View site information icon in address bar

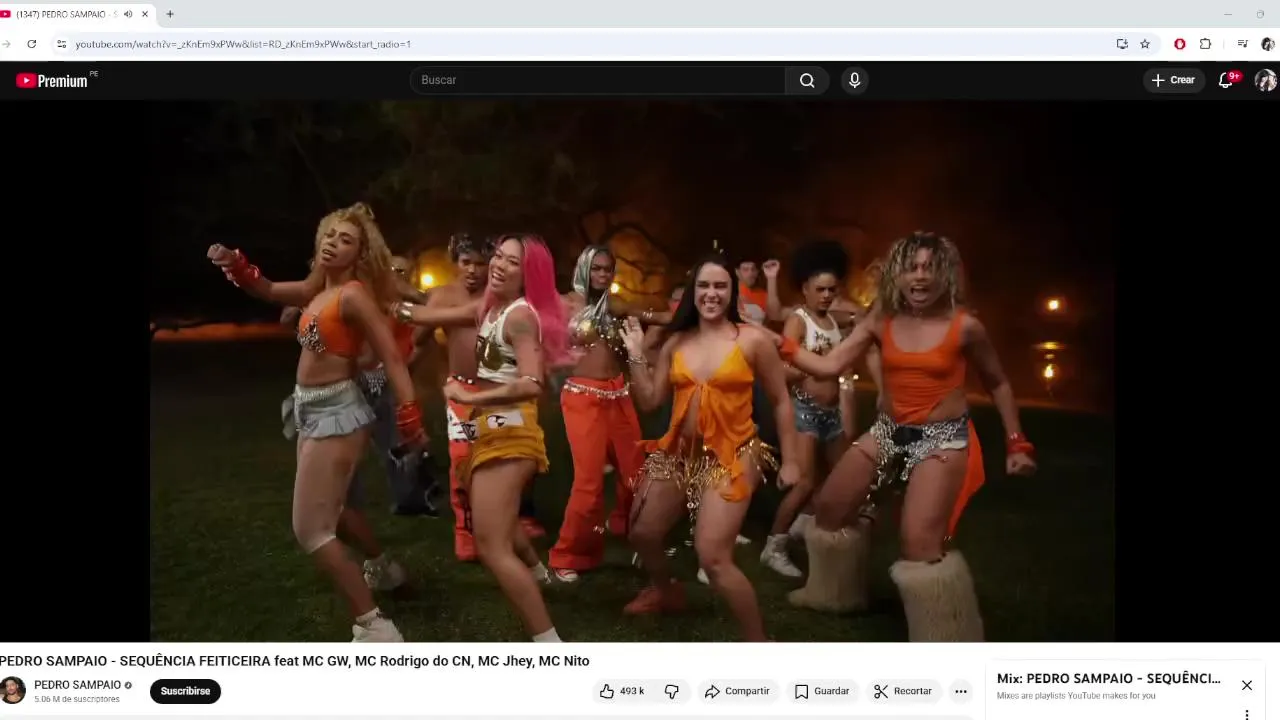(61, 44)
